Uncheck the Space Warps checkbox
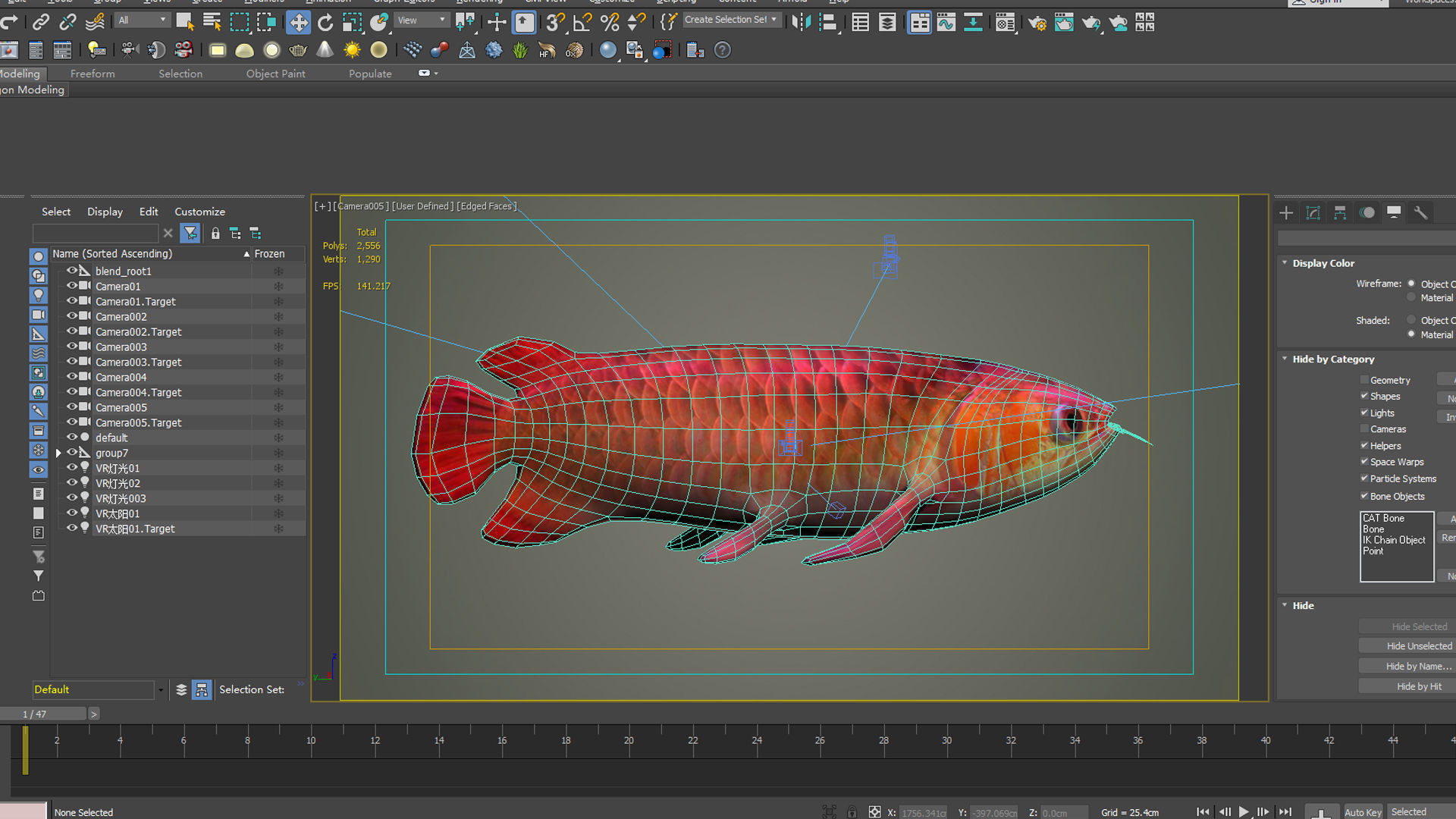 (1364, 461)
